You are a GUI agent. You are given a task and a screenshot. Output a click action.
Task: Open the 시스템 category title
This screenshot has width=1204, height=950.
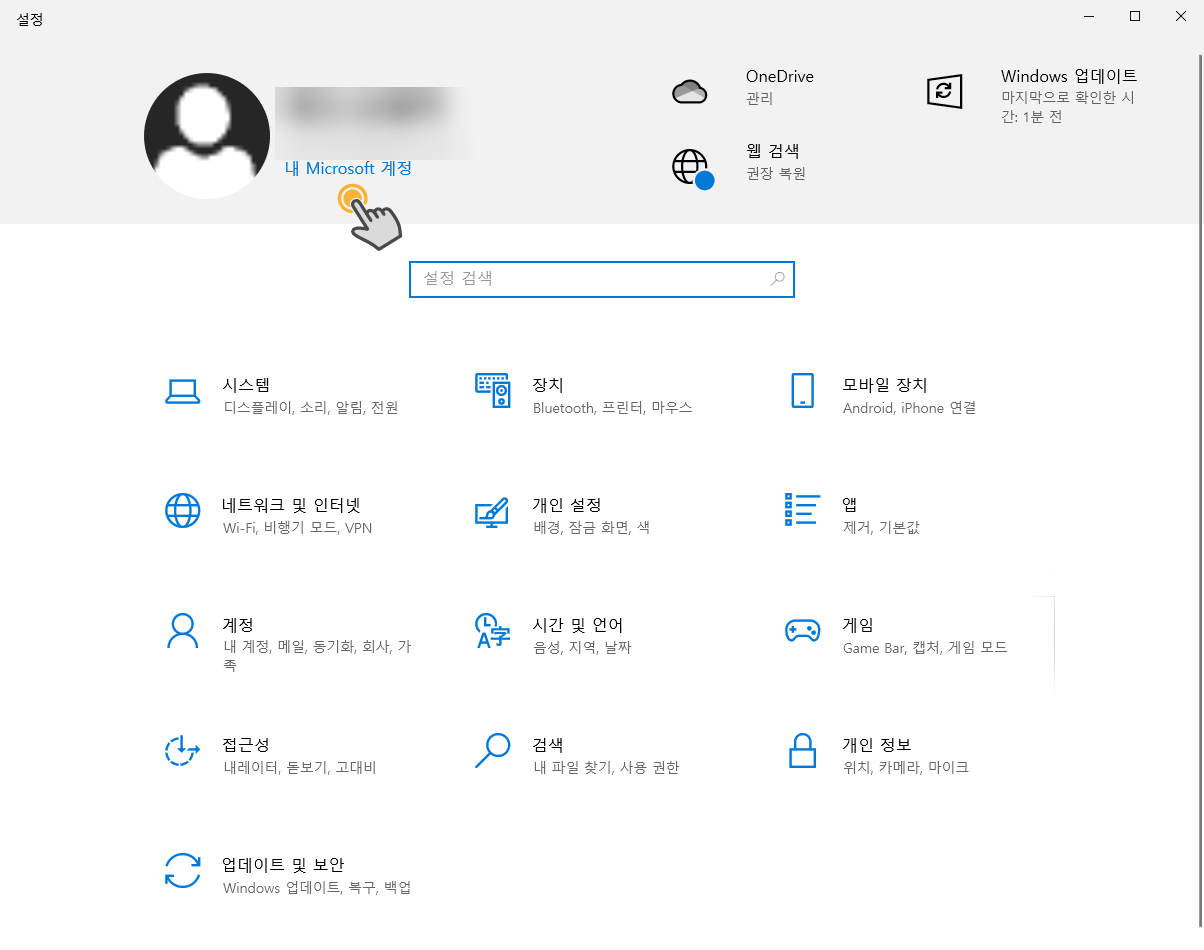[x=246, y=385]
